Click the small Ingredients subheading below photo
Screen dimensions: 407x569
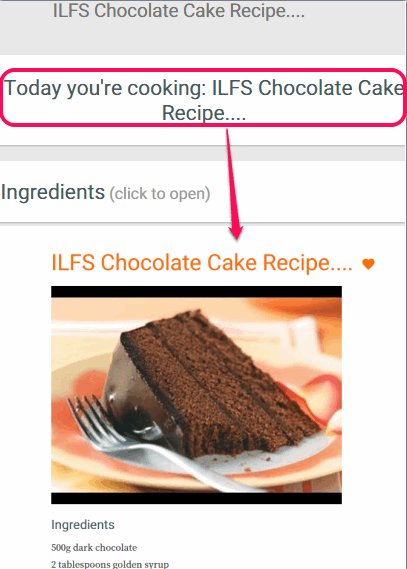(83, 525)
